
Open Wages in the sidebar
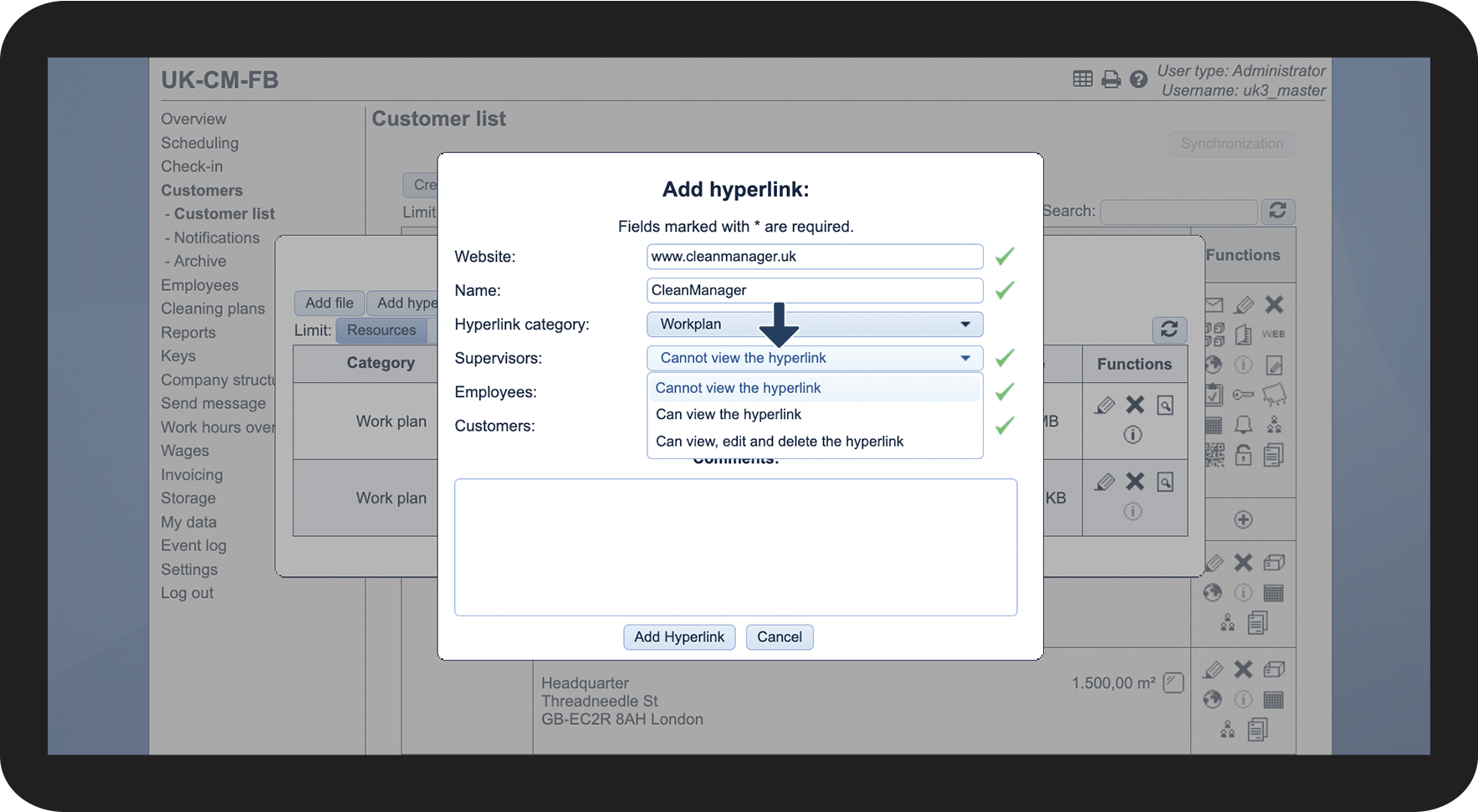185,451
